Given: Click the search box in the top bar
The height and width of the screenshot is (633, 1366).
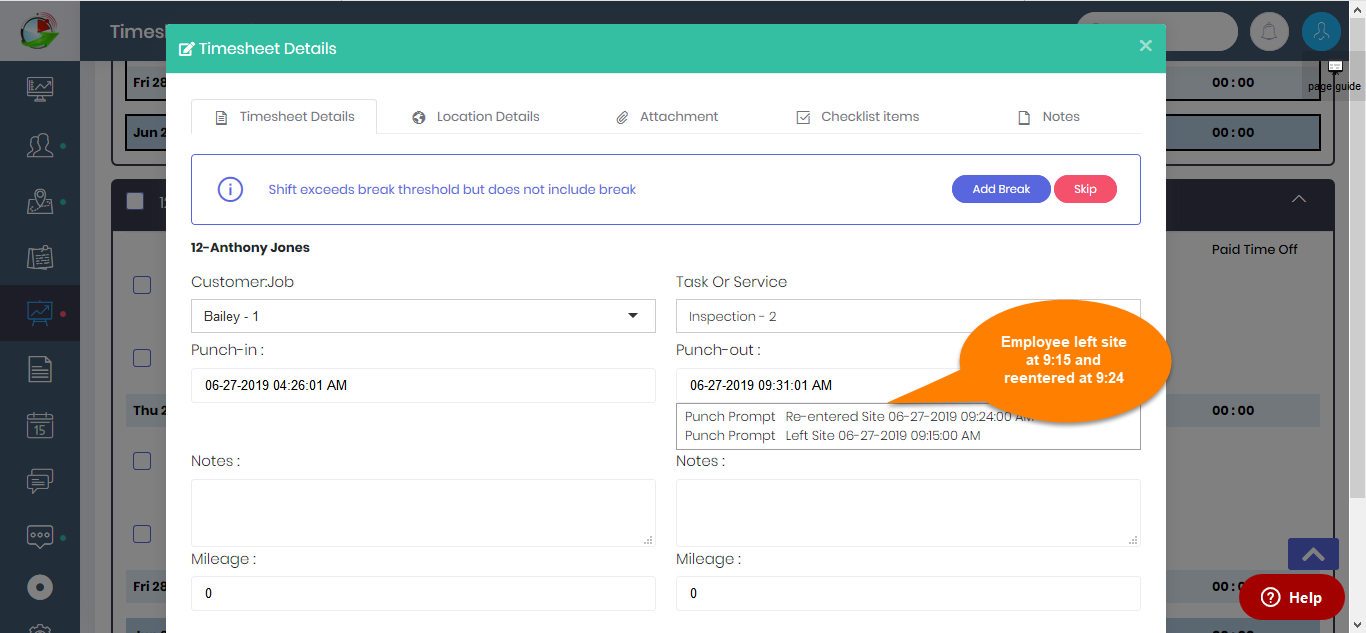Looking at the screenshot, I should [x=1157, y=32].
